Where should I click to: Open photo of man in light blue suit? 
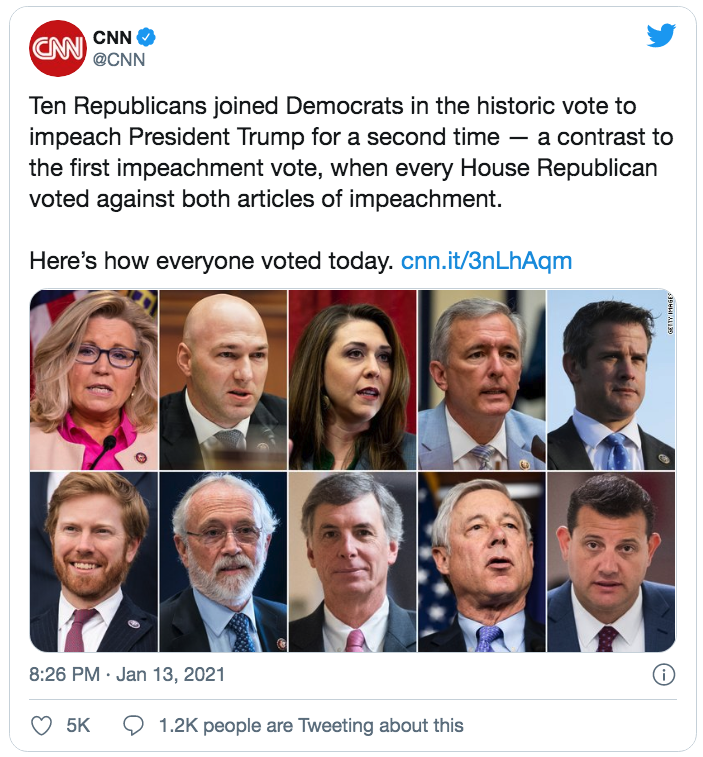tap(481, 380)
